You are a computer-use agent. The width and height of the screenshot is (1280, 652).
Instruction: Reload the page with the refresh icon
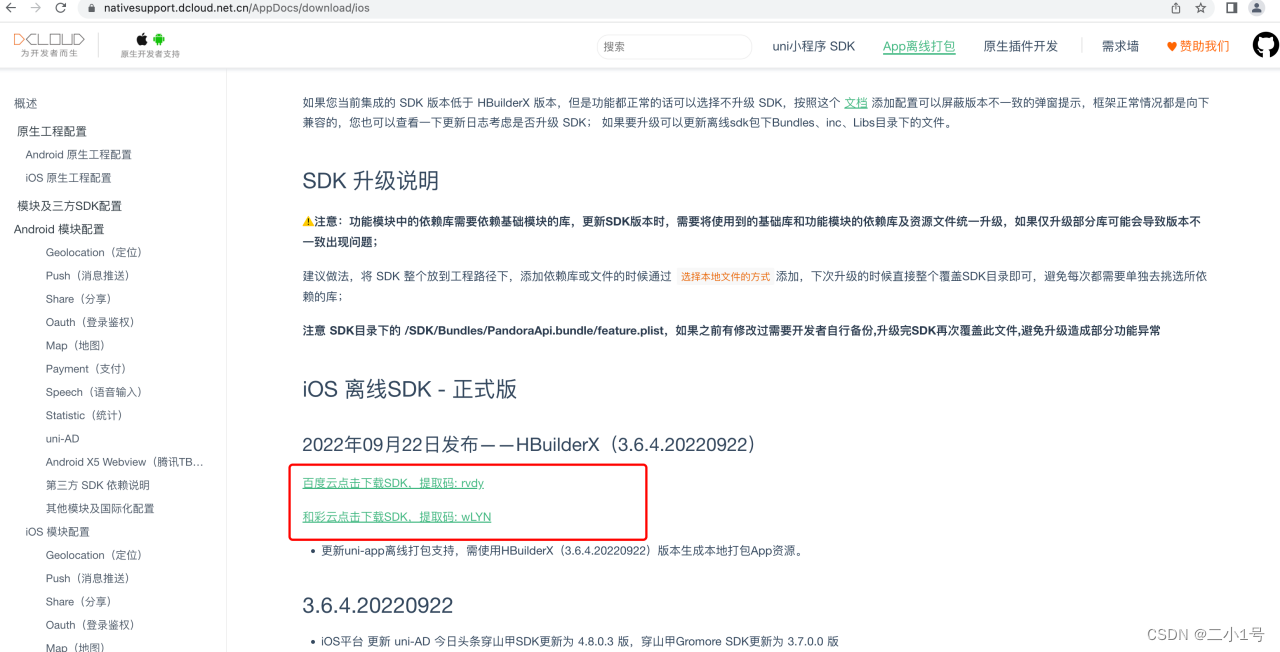61,8
